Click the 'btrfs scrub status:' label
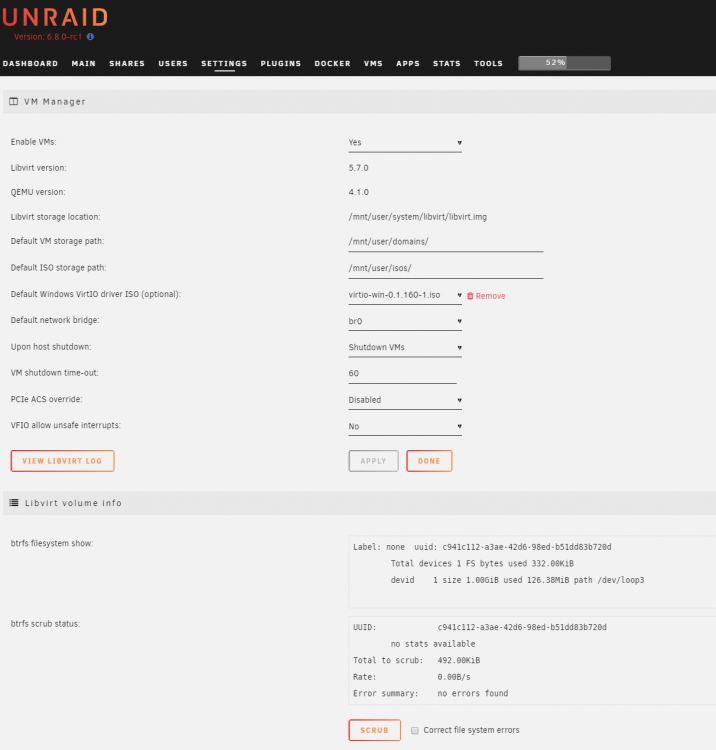 45,624
